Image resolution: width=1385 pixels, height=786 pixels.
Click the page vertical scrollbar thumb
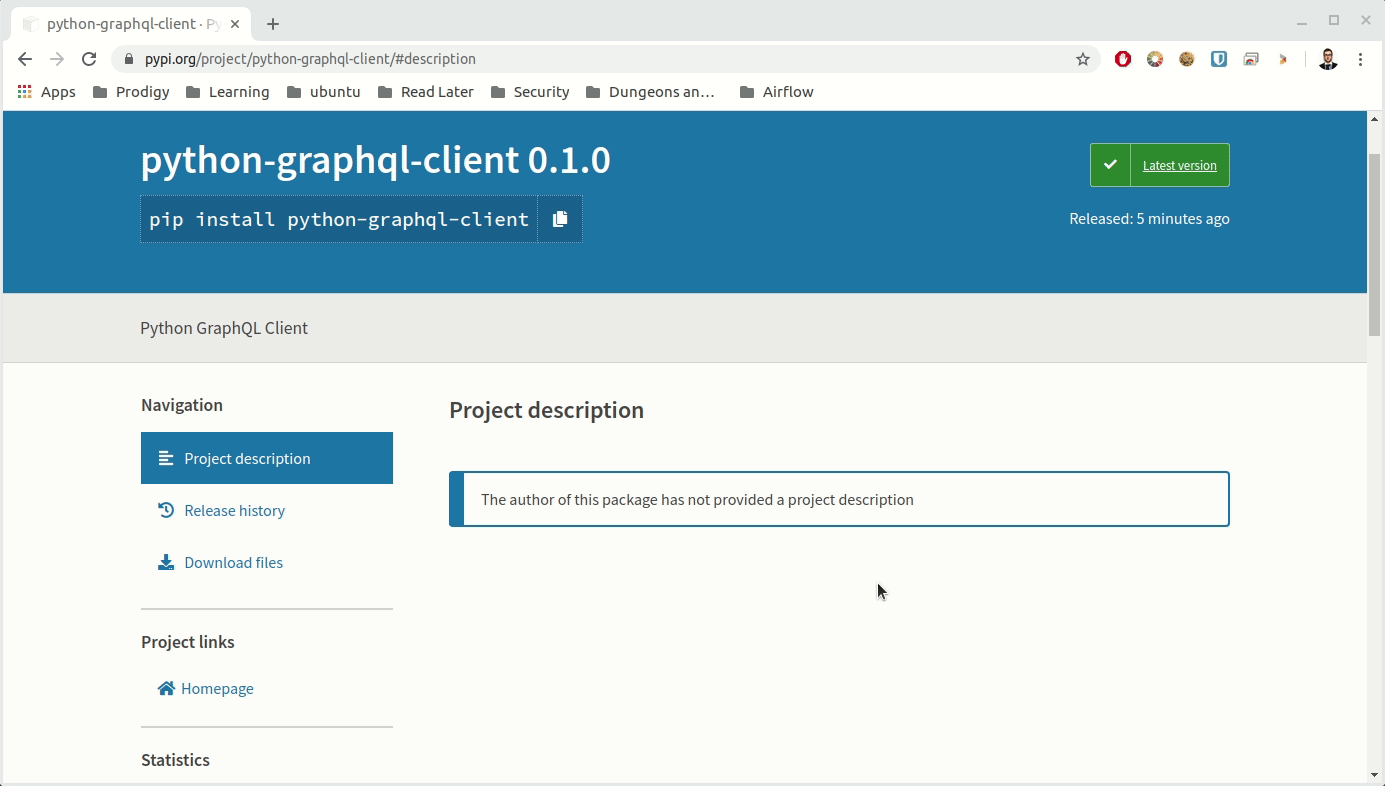1375,245
